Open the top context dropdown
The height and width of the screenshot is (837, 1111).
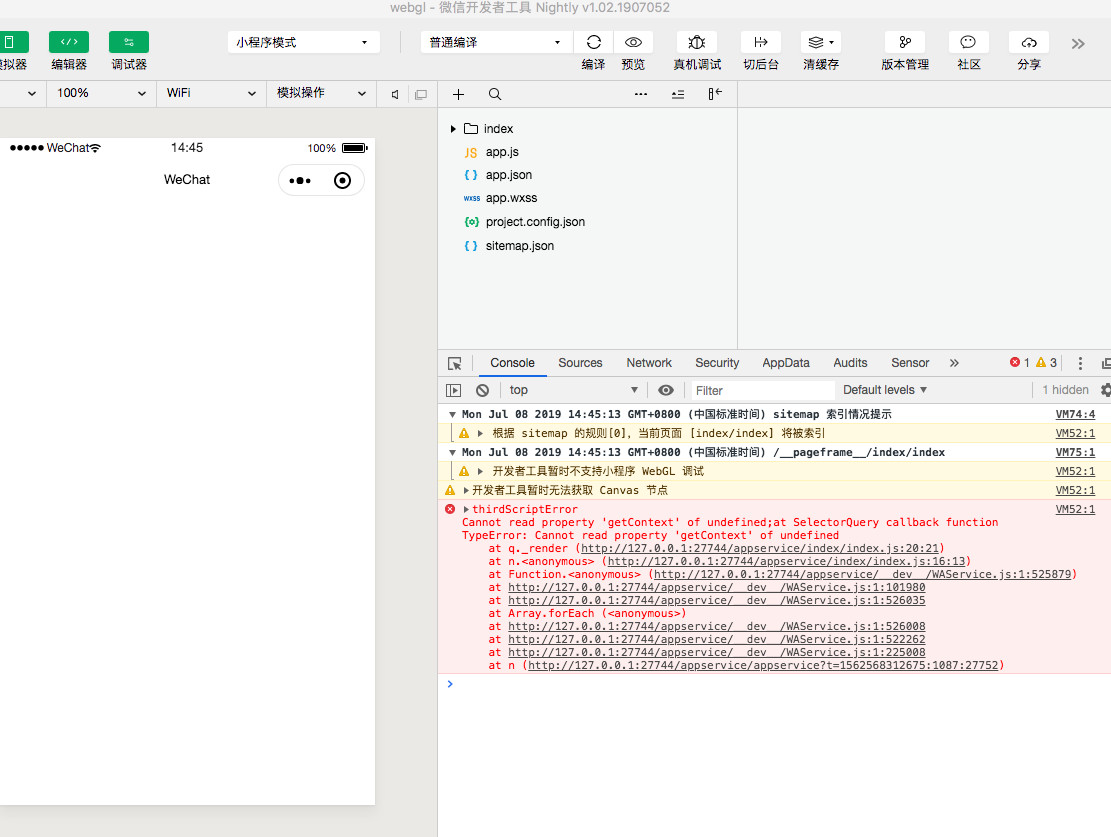coord(573,390)
